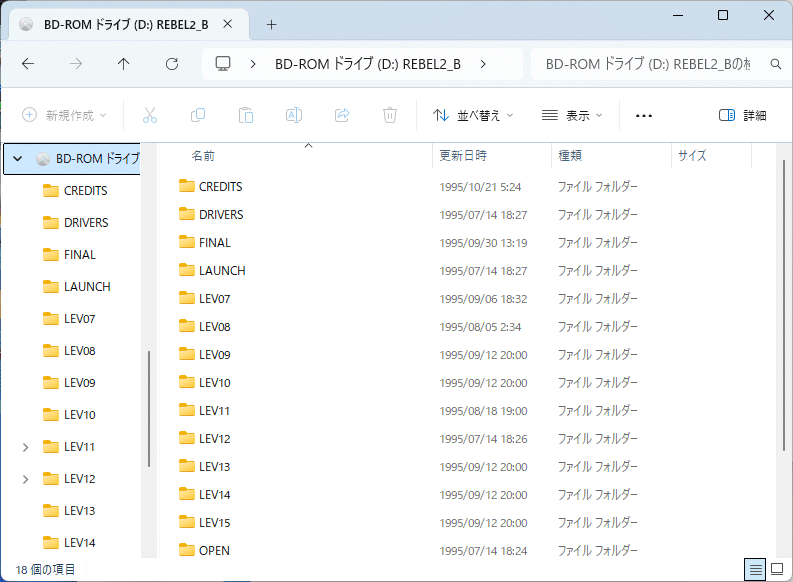Select LEV08 in the navigation tree
The image size is (793, 582).
click(x=79, y=351)
